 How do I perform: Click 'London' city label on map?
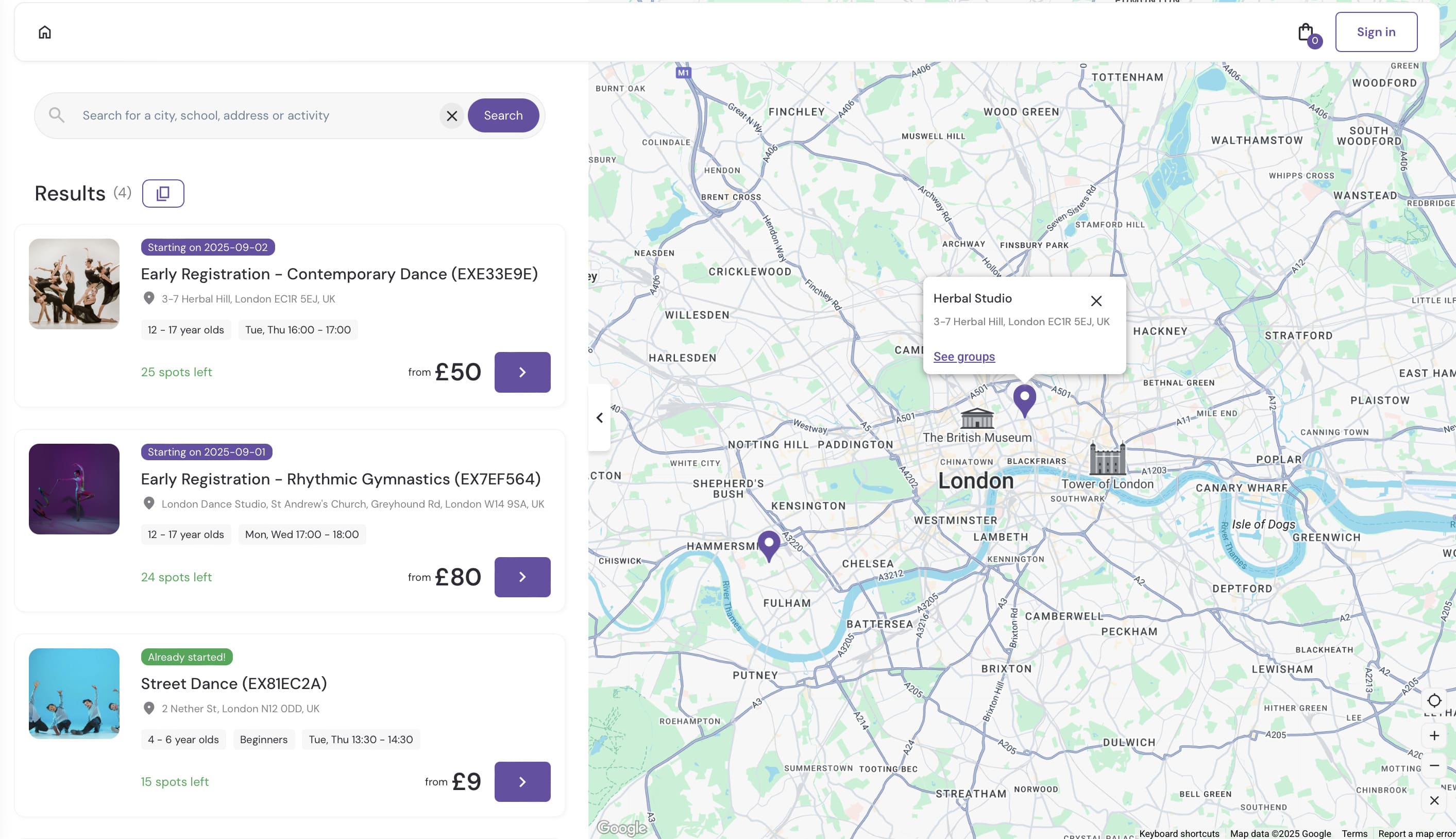976,481
